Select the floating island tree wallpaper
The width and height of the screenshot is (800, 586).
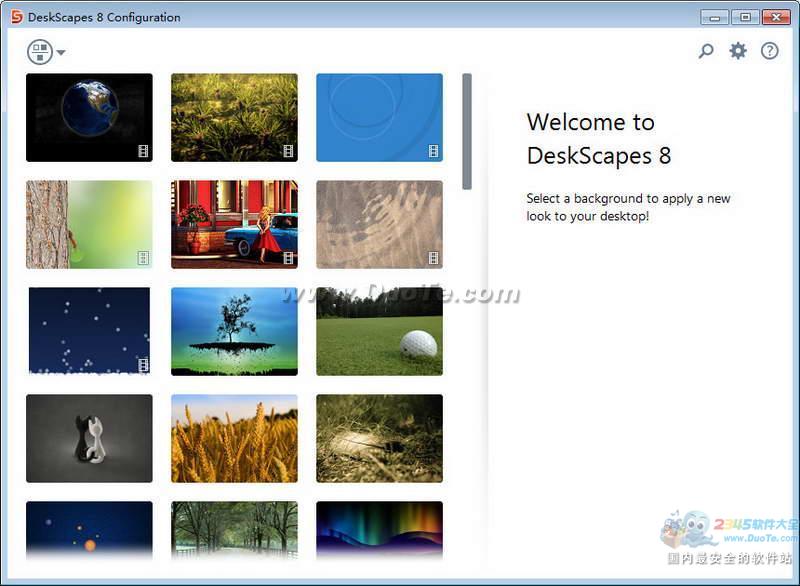coord(234,332)
